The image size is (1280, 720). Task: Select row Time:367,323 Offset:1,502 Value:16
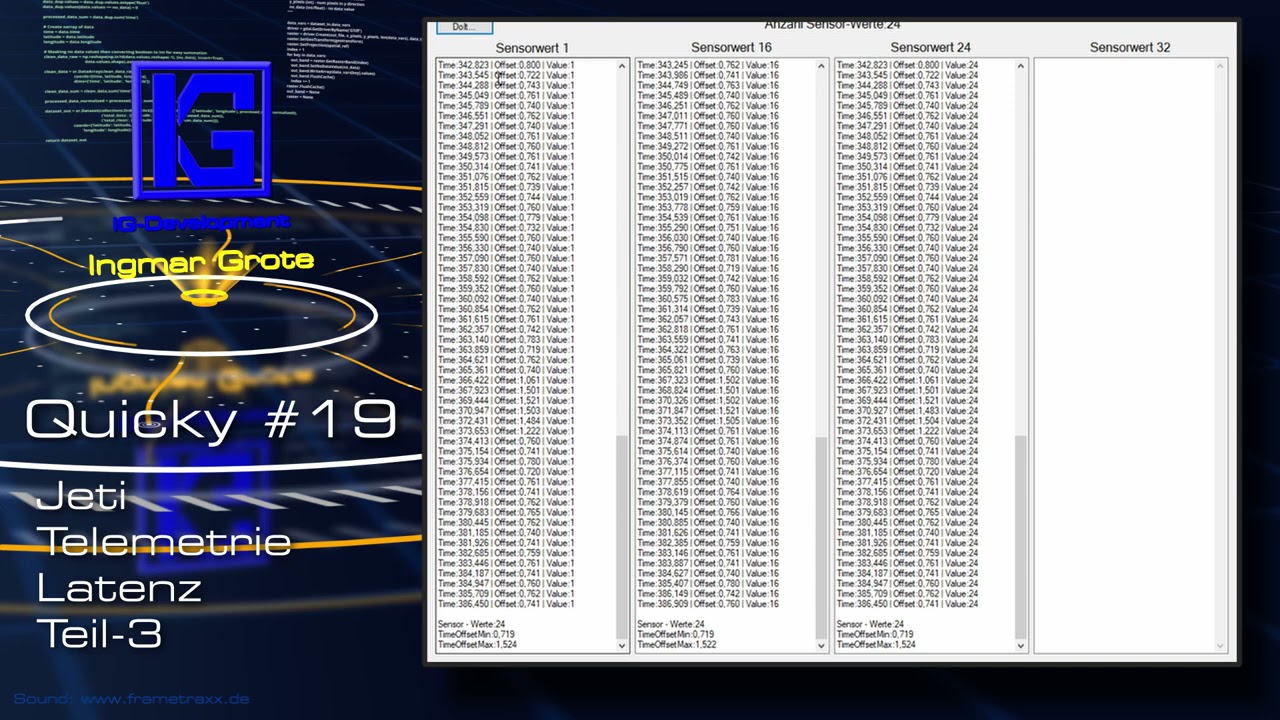708,380
